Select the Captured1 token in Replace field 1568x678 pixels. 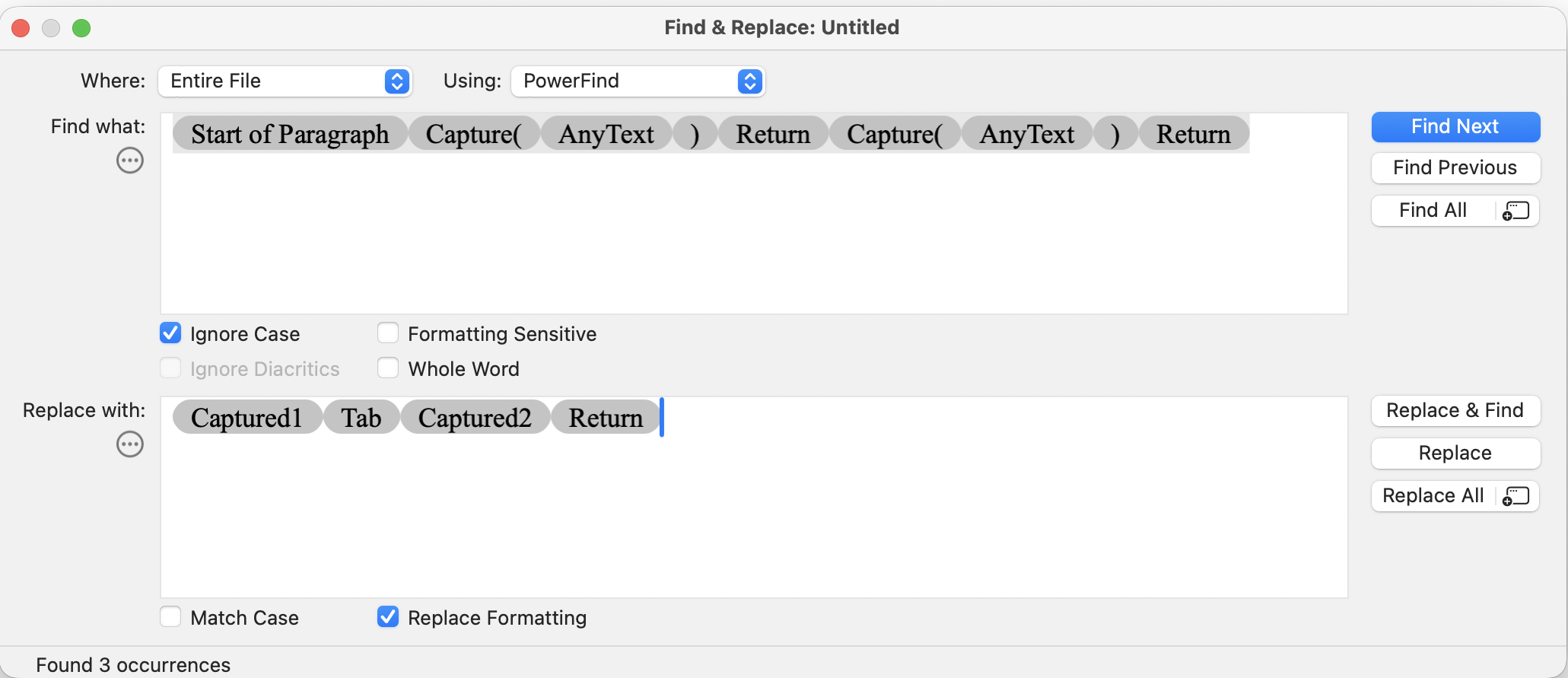(246, 419)
